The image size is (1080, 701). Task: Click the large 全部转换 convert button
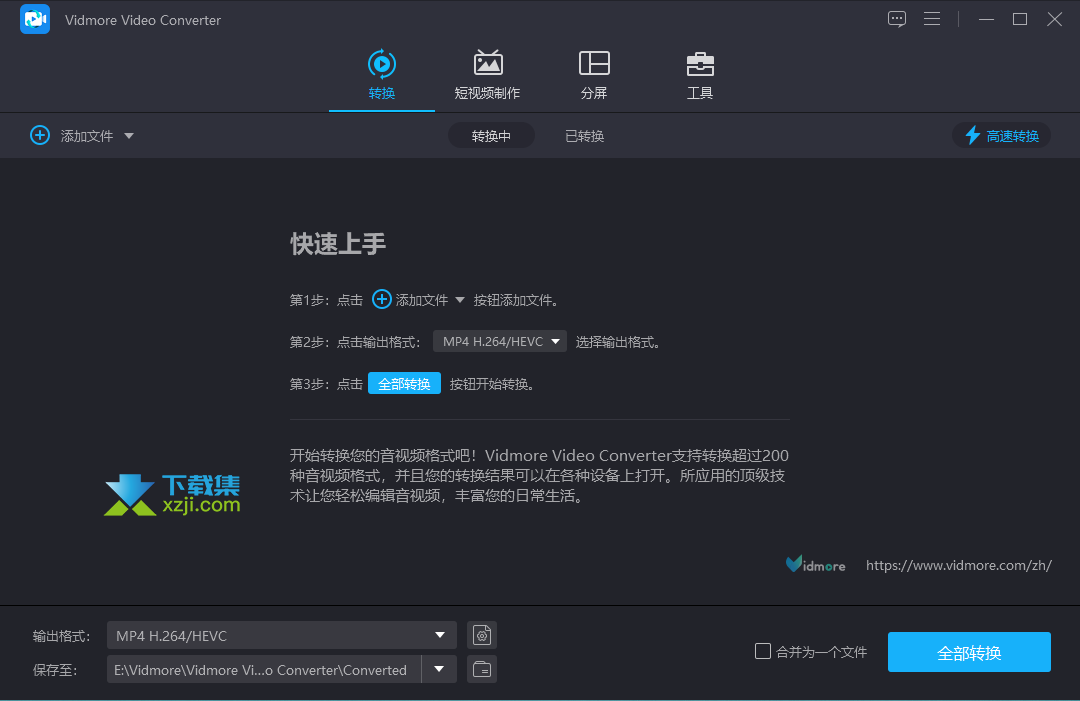click(x=969, y=652)
